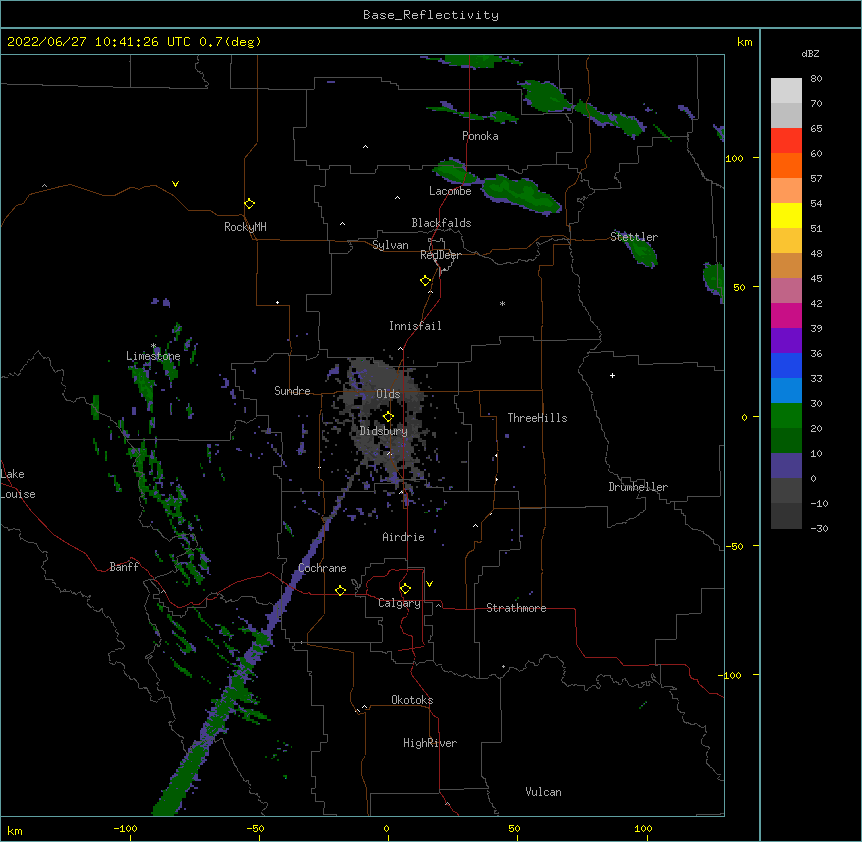This screenshot has width=862, height=842.
Task: Click the slate purple swatch between 10 and 0
Action: point(786,466)
